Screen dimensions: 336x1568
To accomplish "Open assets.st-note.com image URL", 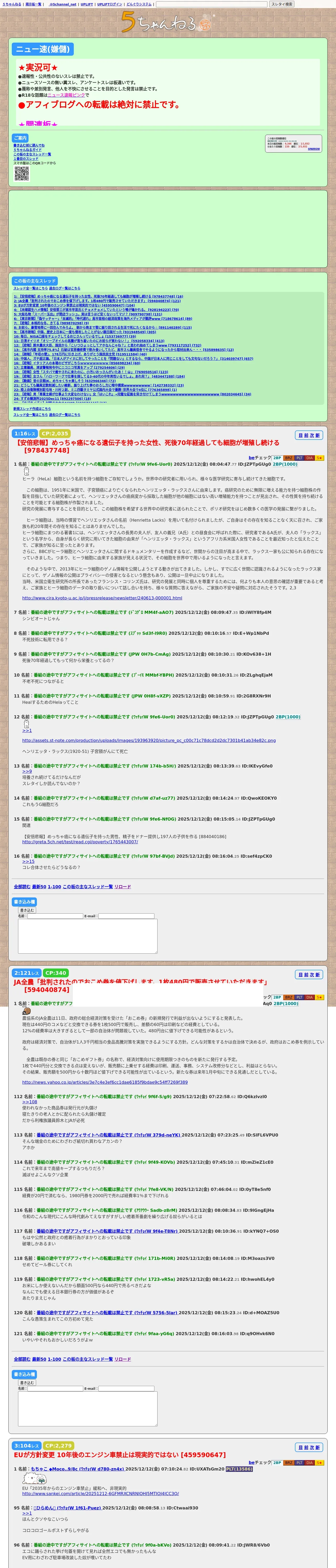I will point(149,741).
